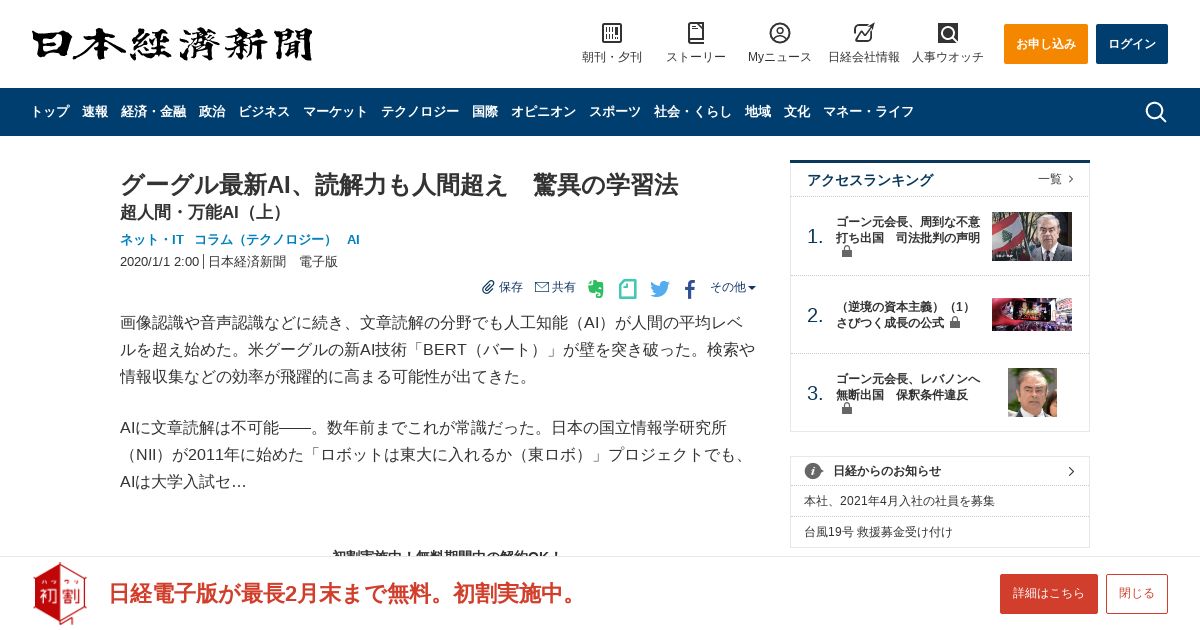Click the search magnifier in navigation bar
The height and width of the screenshot is (630, 1200).
1156,112
